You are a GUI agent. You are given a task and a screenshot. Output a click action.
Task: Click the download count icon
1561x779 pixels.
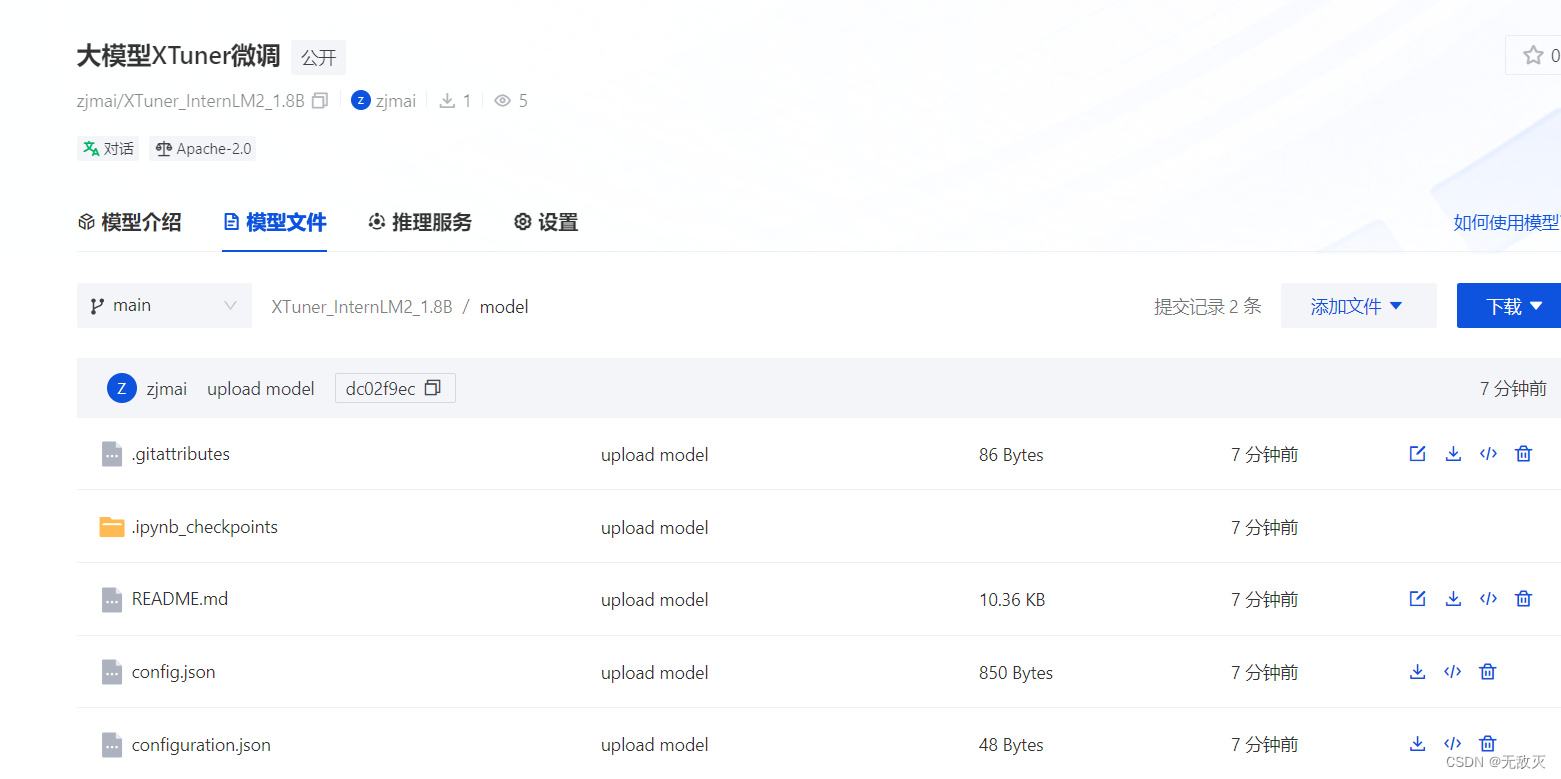[x=447, y=100]
